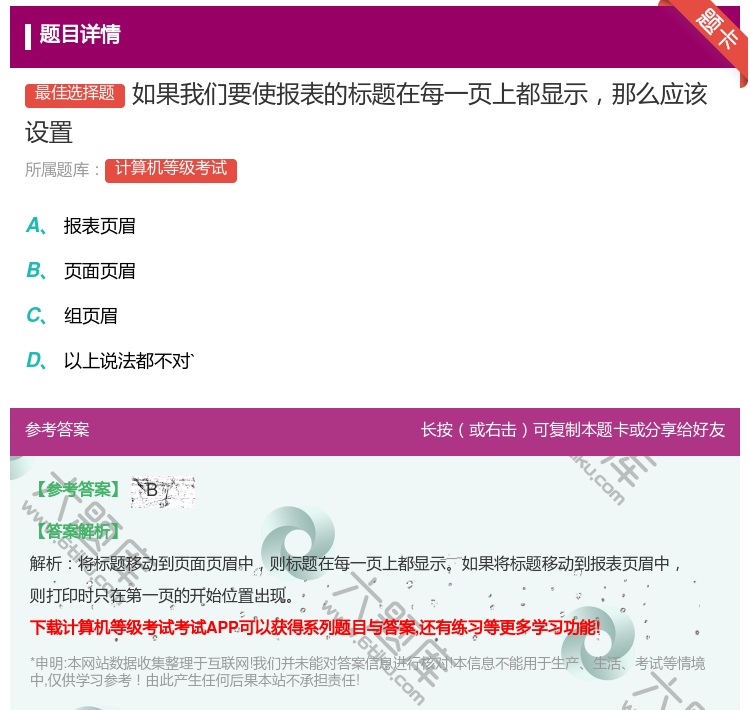Click the teal letter A option marker
The width and height of the screenshot is (750, 710).
point(36,225)
